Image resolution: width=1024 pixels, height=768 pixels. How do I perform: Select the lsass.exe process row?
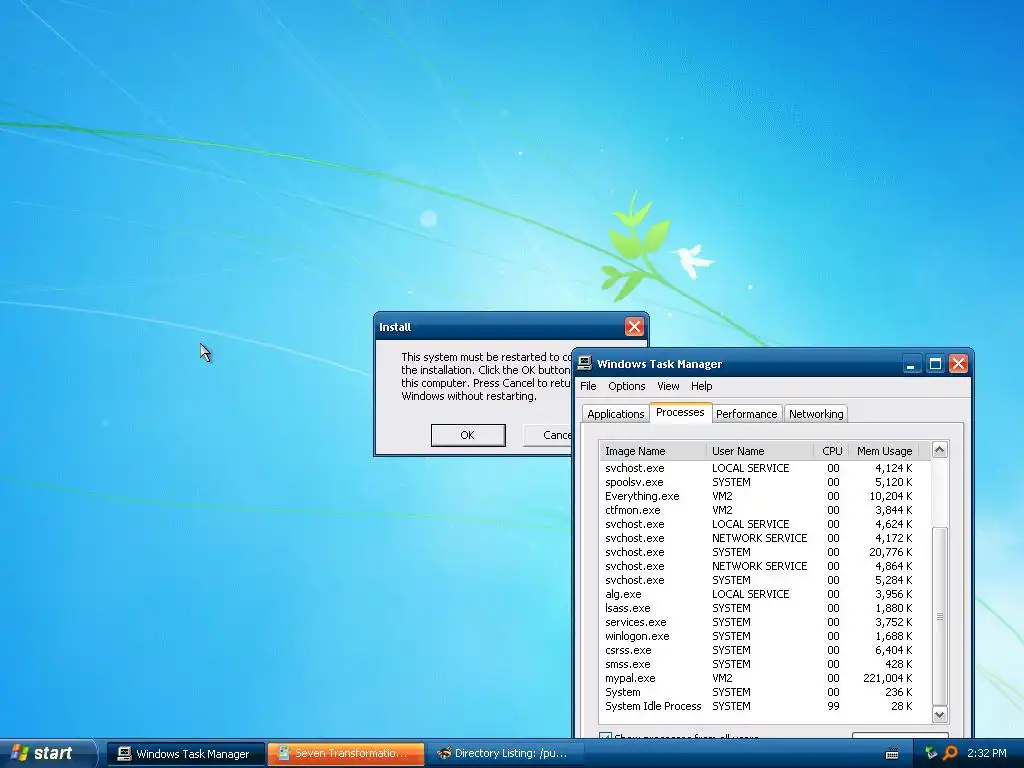[x=764, y=608]
